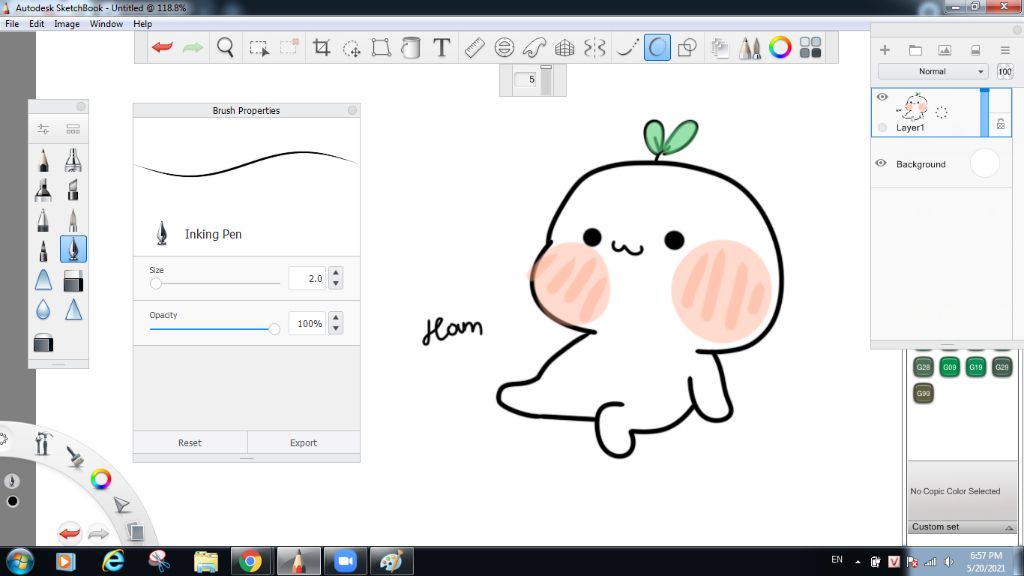
Task: Select the Chisel Tip pen brush
Action: (x=73, y=190)
